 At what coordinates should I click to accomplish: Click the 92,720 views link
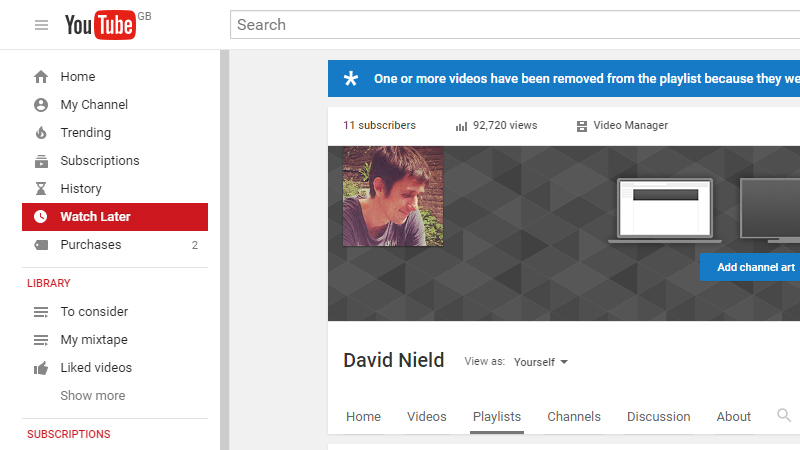505,126
